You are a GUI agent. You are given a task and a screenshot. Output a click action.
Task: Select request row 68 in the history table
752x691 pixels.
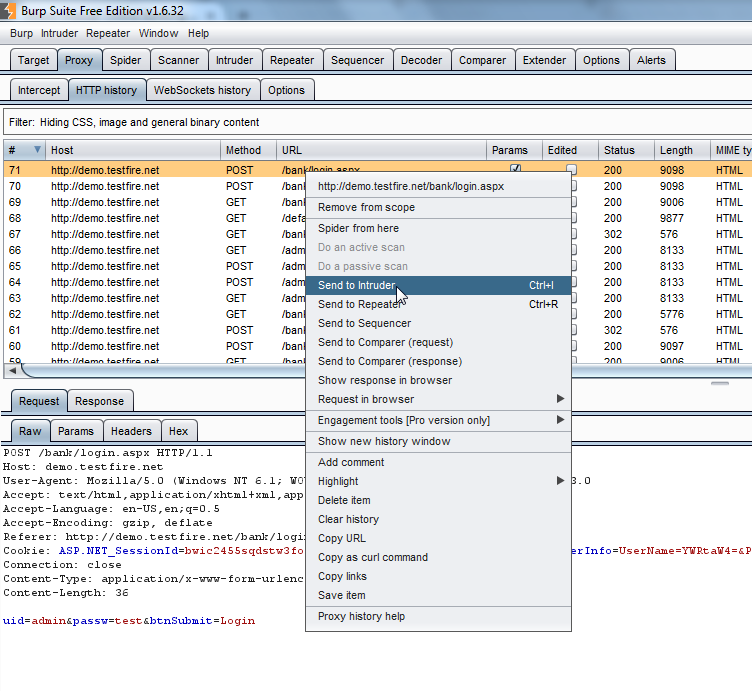pos(150,218)
